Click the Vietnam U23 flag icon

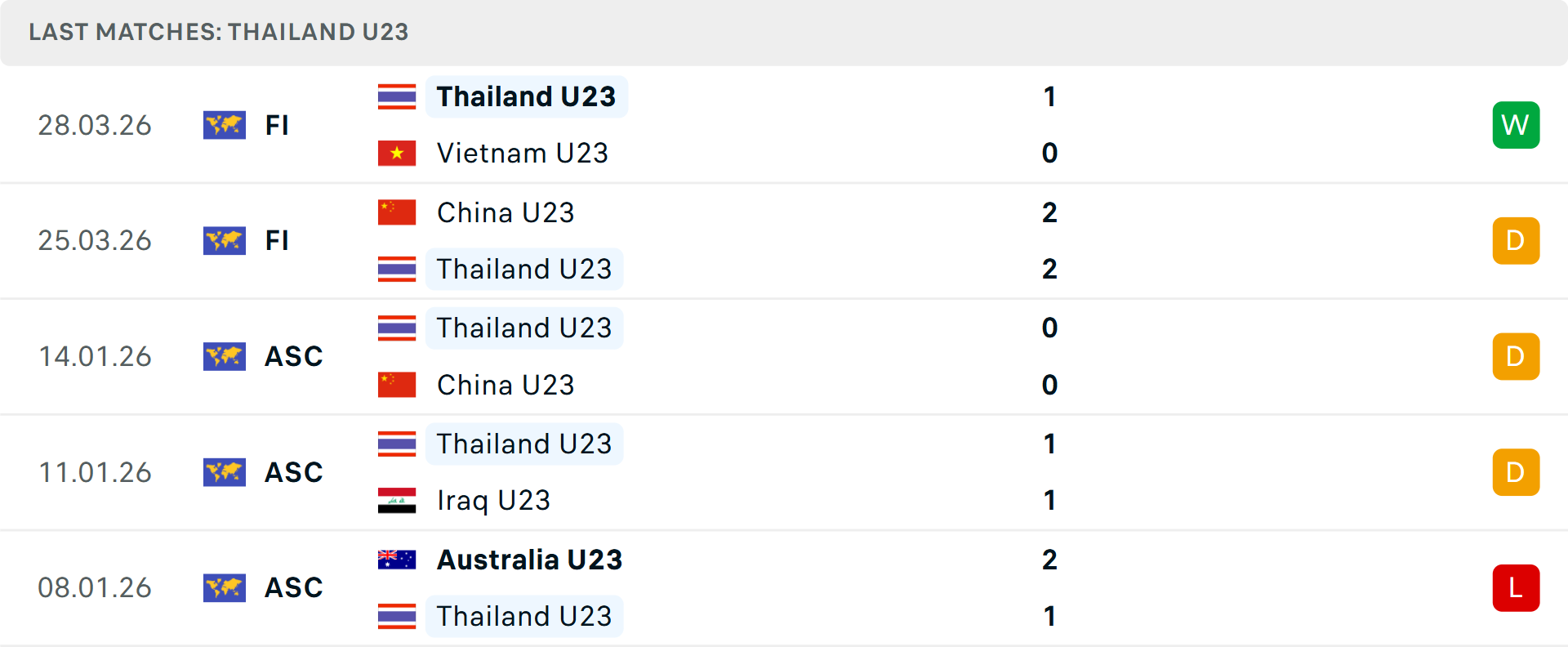[397, 153]
